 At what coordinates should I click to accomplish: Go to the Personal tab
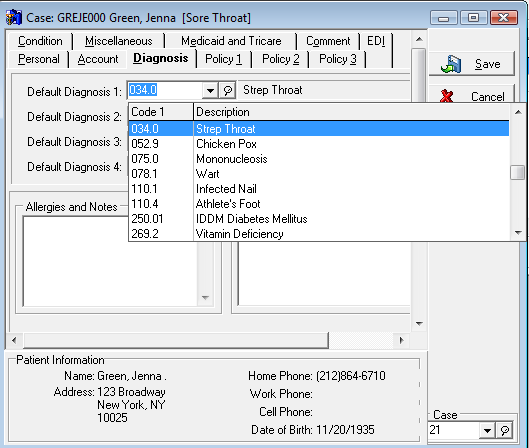point(39,59)
